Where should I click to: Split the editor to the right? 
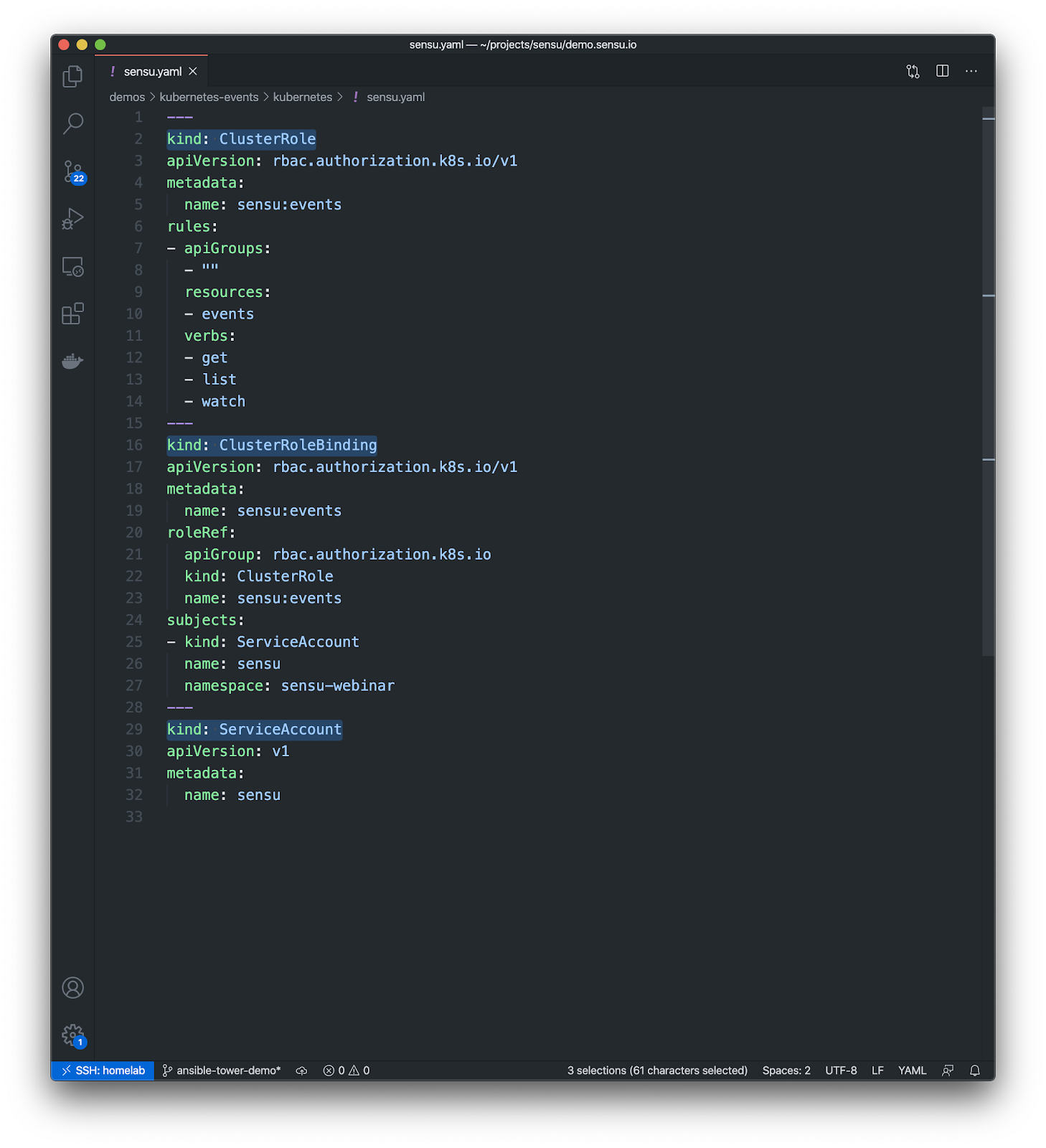coord(943,71)
